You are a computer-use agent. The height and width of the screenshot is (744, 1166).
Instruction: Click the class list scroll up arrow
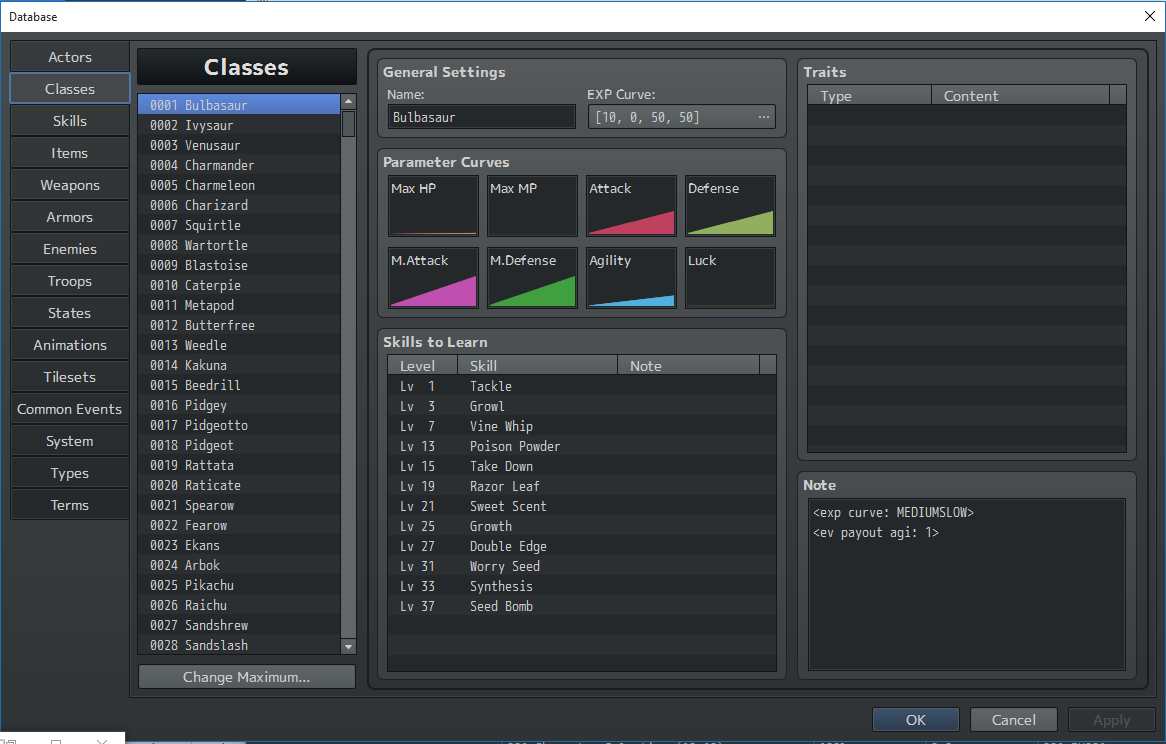coord(348,101)
